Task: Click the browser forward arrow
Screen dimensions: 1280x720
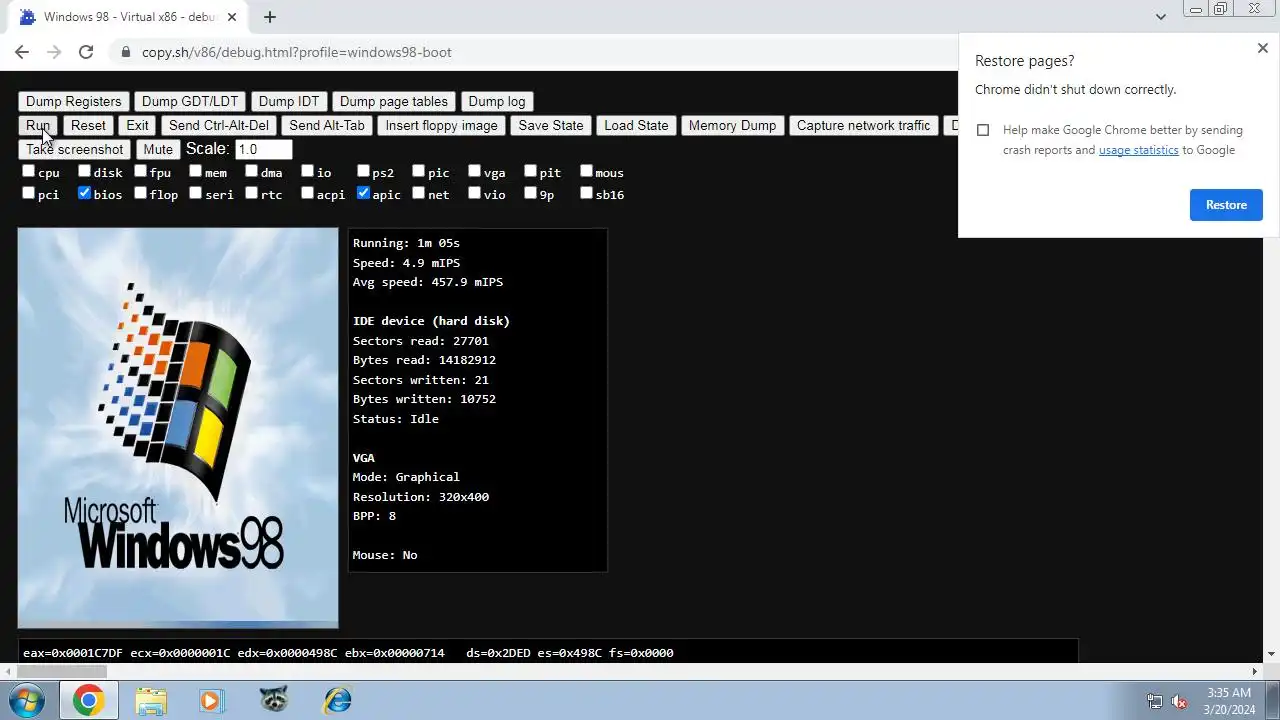Action: tap(54, 52)
